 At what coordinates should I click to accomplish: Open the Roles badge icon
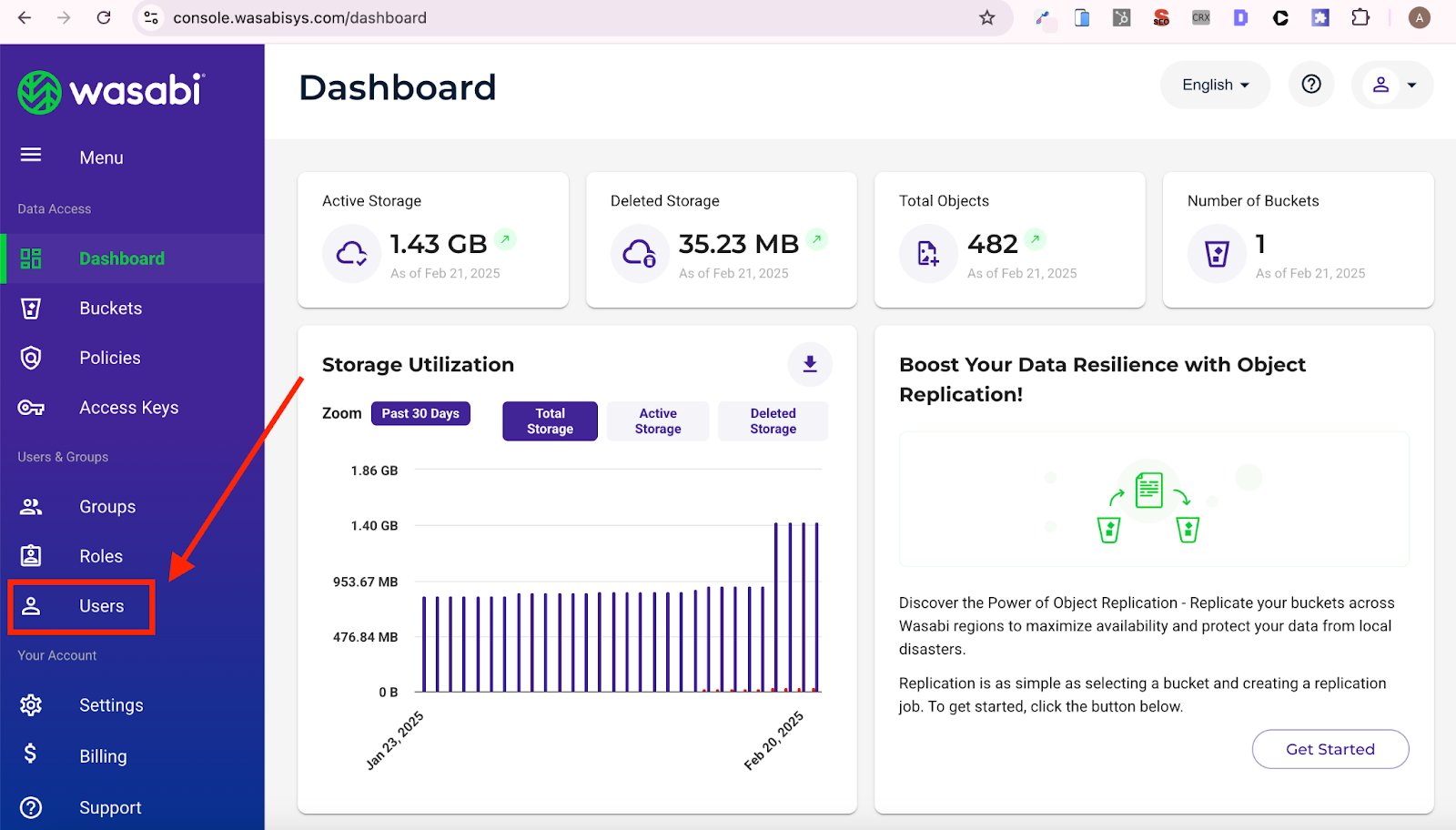pyautogui.click(x=31, y=555)
